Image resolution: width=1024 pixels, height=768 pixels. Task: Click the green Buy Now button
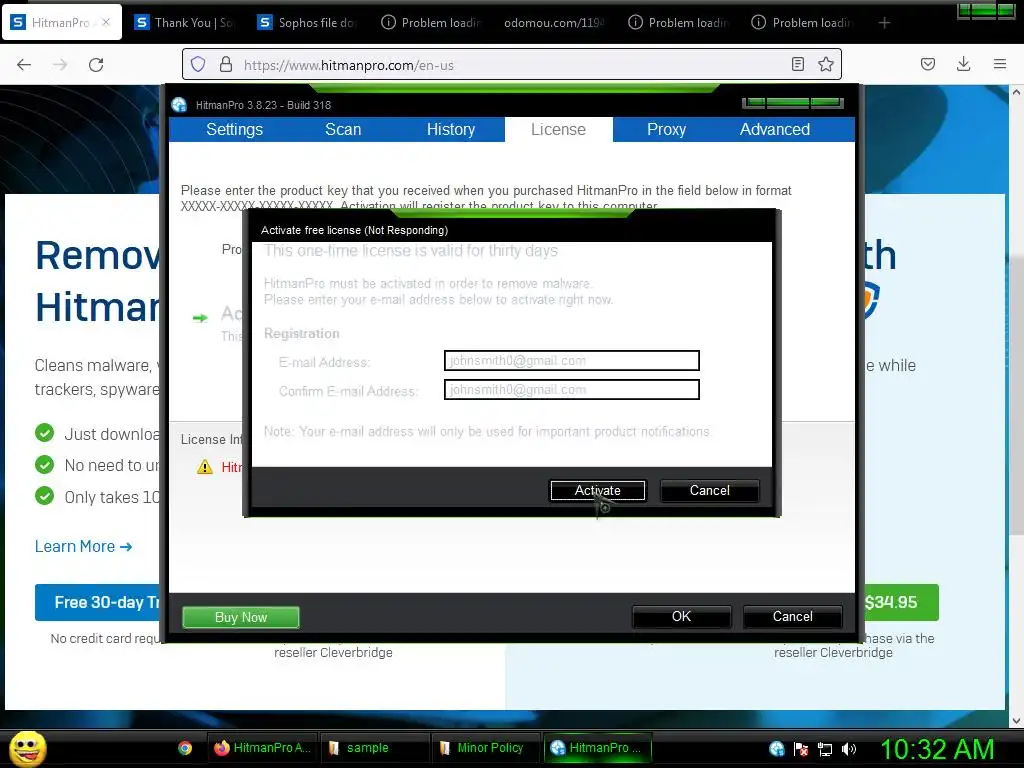[x=240, y=617]
